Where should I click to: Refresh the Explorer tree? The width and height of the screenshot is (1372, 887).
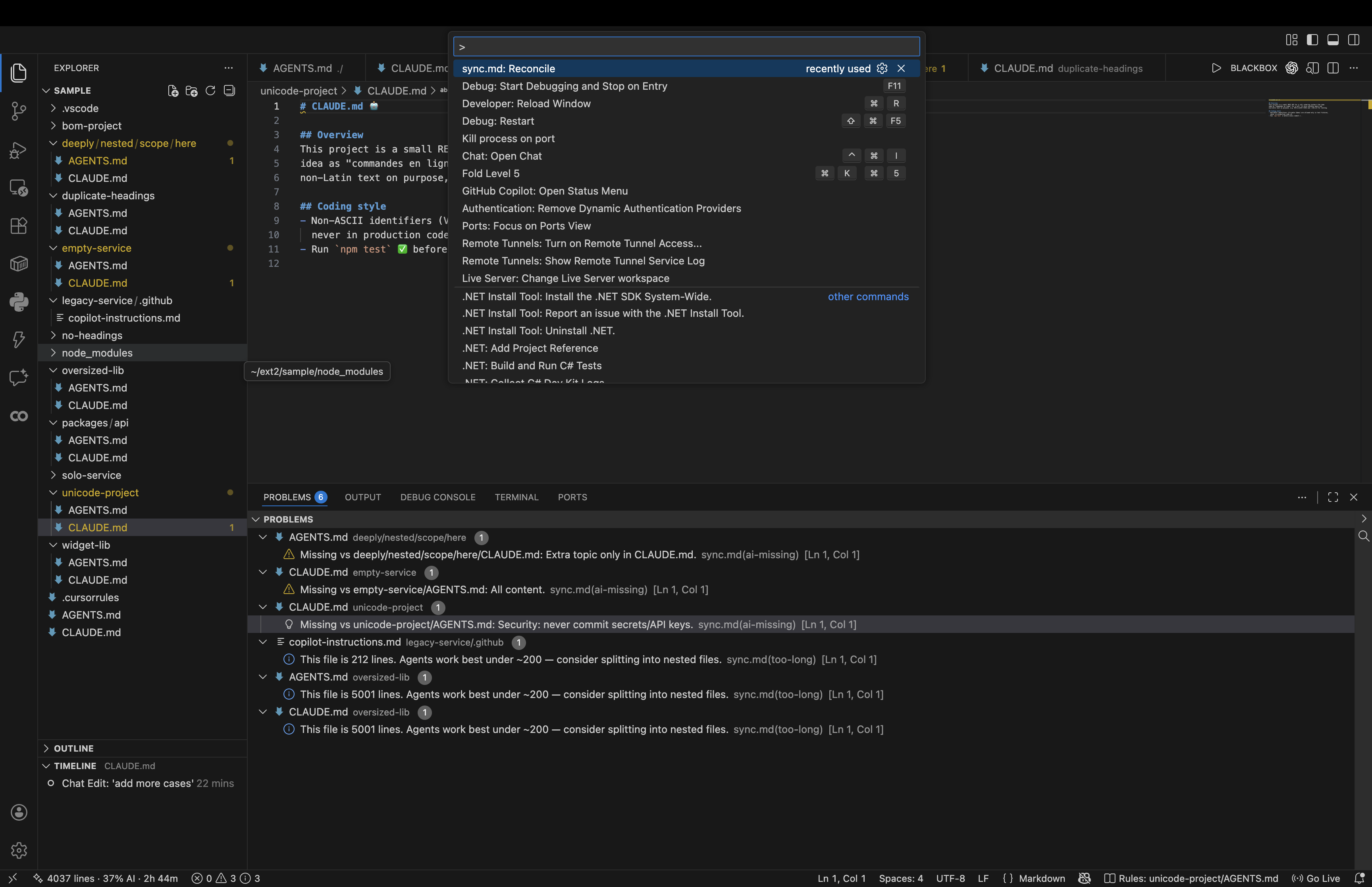(211, 91)
